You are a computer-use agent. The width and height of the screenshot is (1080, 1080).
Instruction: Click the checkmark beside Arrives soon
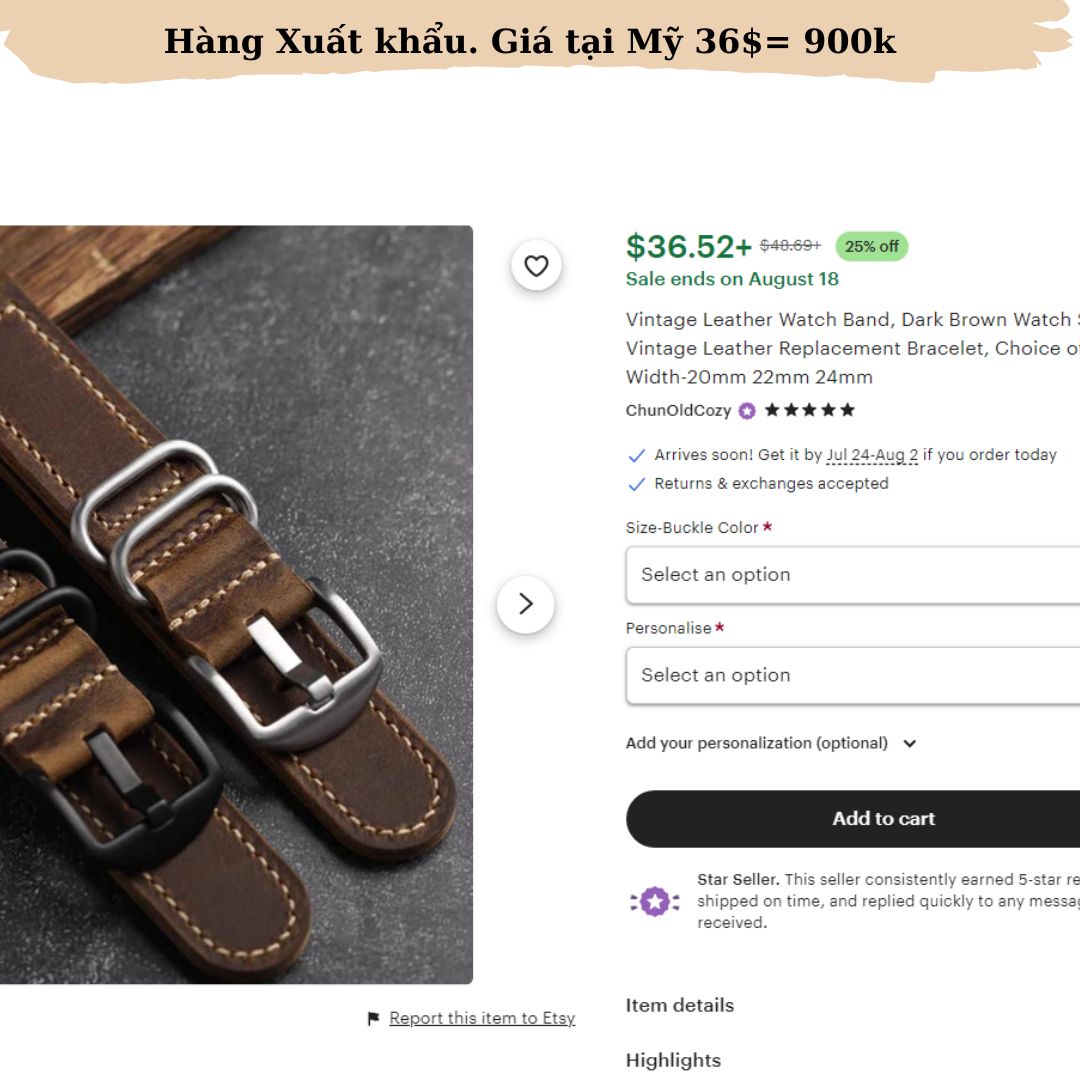tap(636, 455)
